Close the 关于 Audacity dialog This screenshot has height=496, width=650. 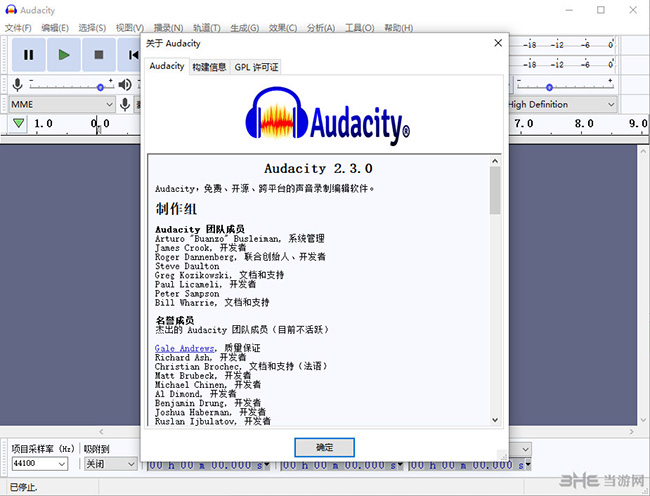[x=498, y=43]
